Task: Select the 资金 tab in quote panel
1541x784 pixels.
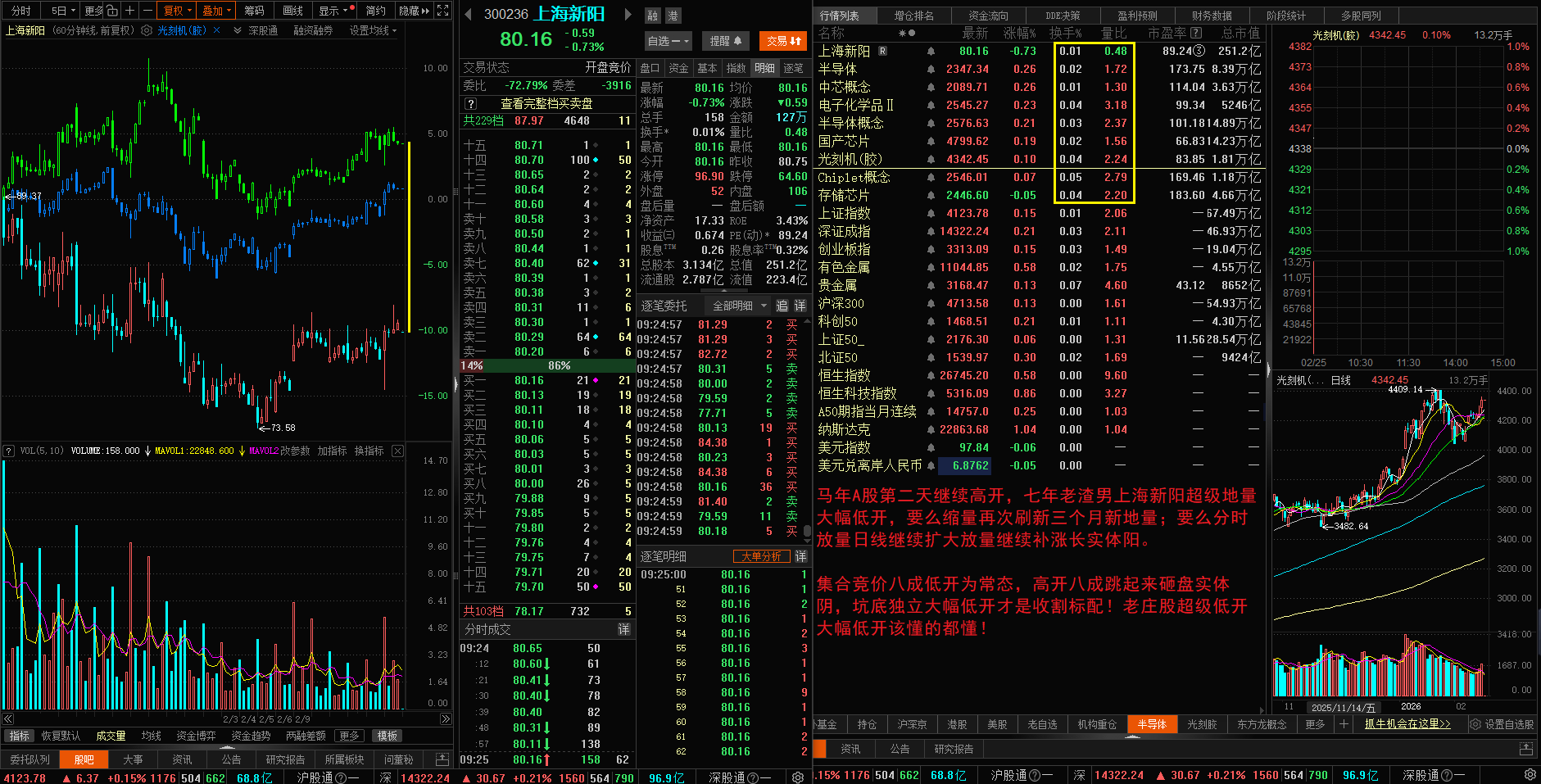Action: (678, 68)
